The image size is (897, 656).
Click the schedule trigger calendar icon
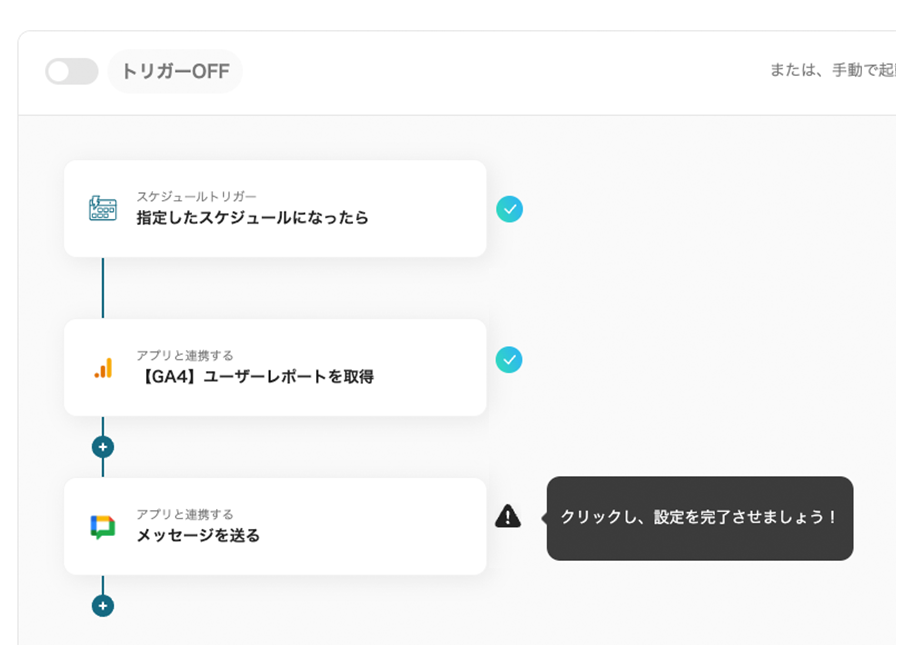[x=102, y=209]
